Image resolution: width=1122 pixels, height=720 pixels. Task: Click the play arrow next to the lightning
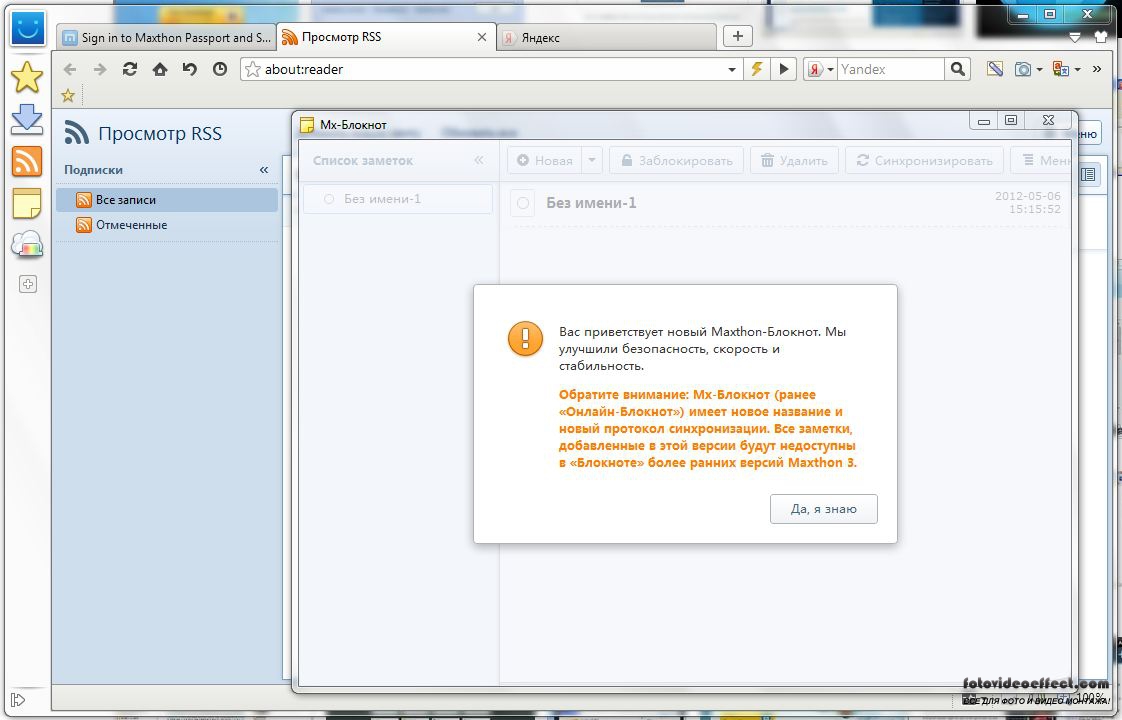coord(784,69)
